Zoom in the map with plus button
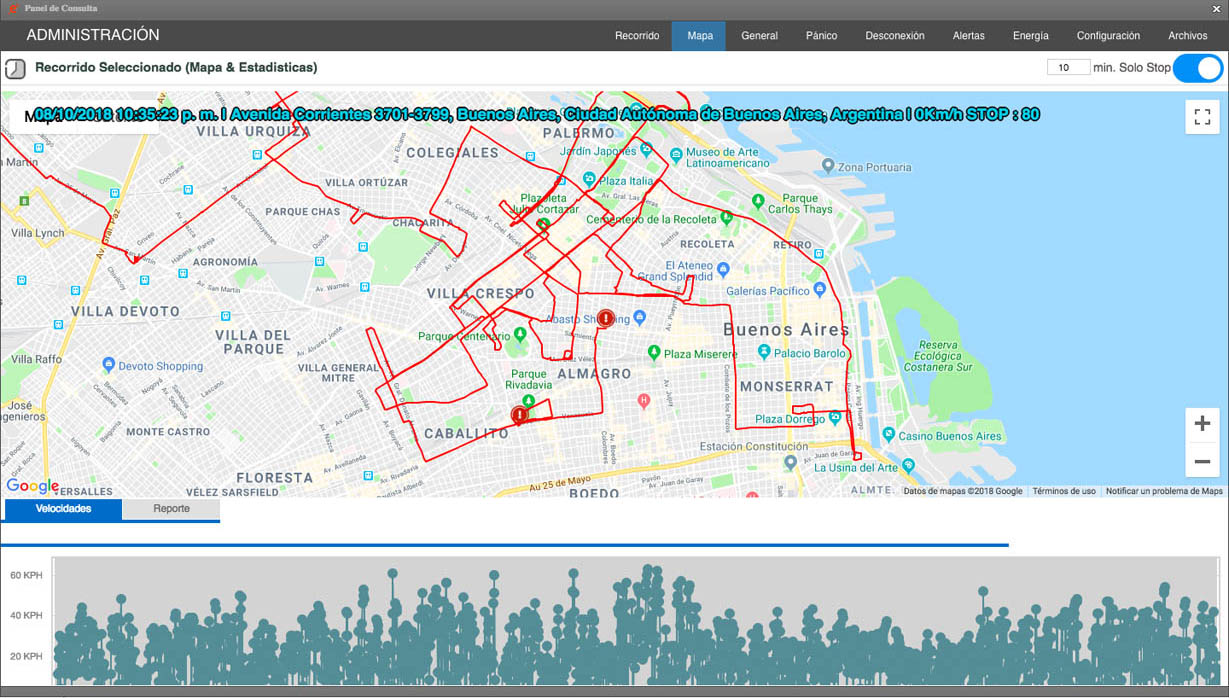This screenshot has height=698, width=1229. click(x=1201, y=424)
